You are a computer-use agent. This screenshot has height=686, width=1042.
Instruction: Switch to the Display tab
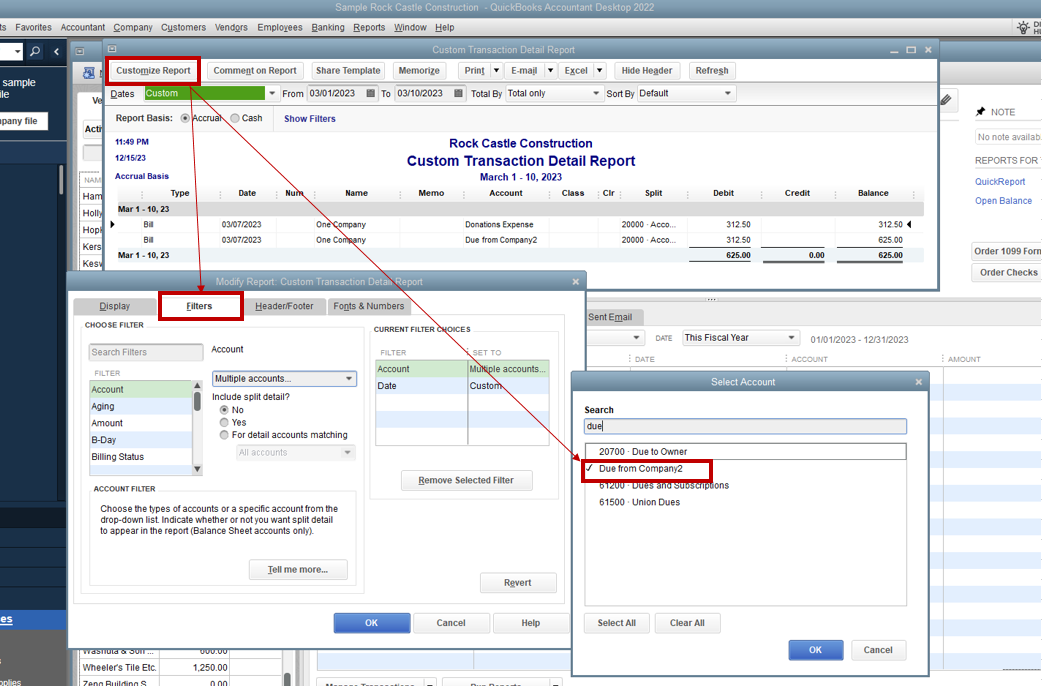[114, 306]
